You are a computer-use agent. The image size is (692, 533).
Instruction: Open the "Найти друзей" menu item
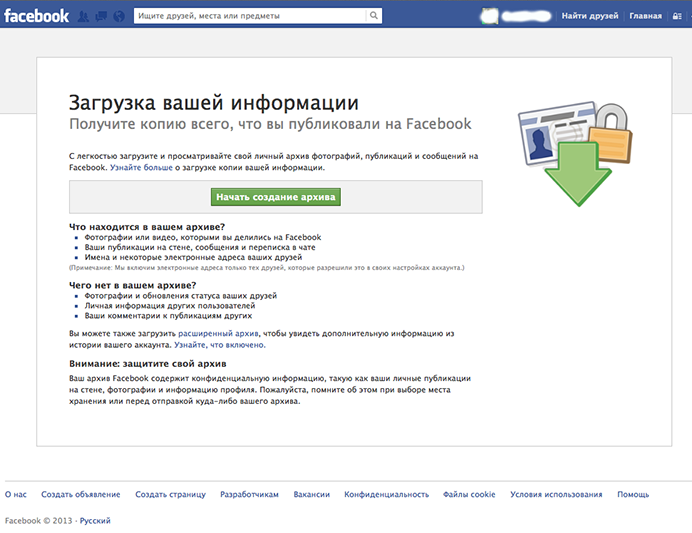pos(589,17)
